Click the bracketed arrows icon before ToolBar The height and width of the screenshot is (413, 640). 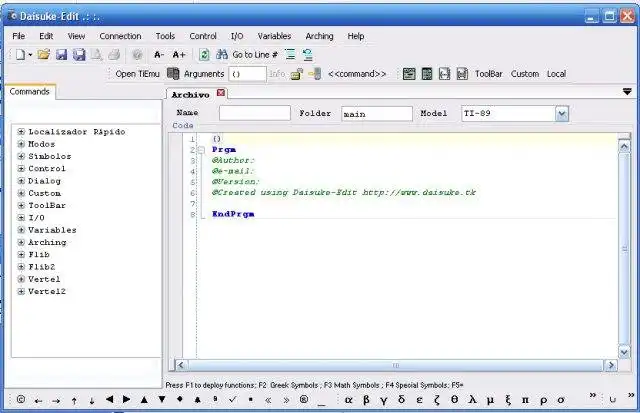coord(444,74)
